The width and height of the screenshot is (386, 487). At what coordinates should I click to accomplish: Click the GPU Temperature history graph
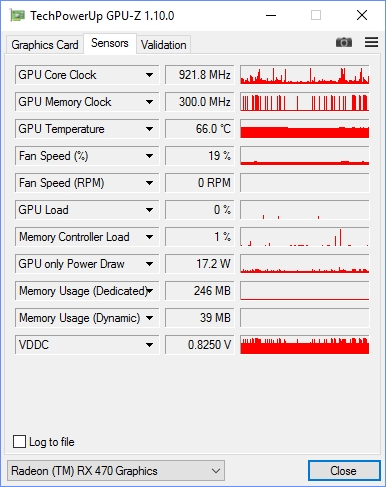tap(305, 129)
